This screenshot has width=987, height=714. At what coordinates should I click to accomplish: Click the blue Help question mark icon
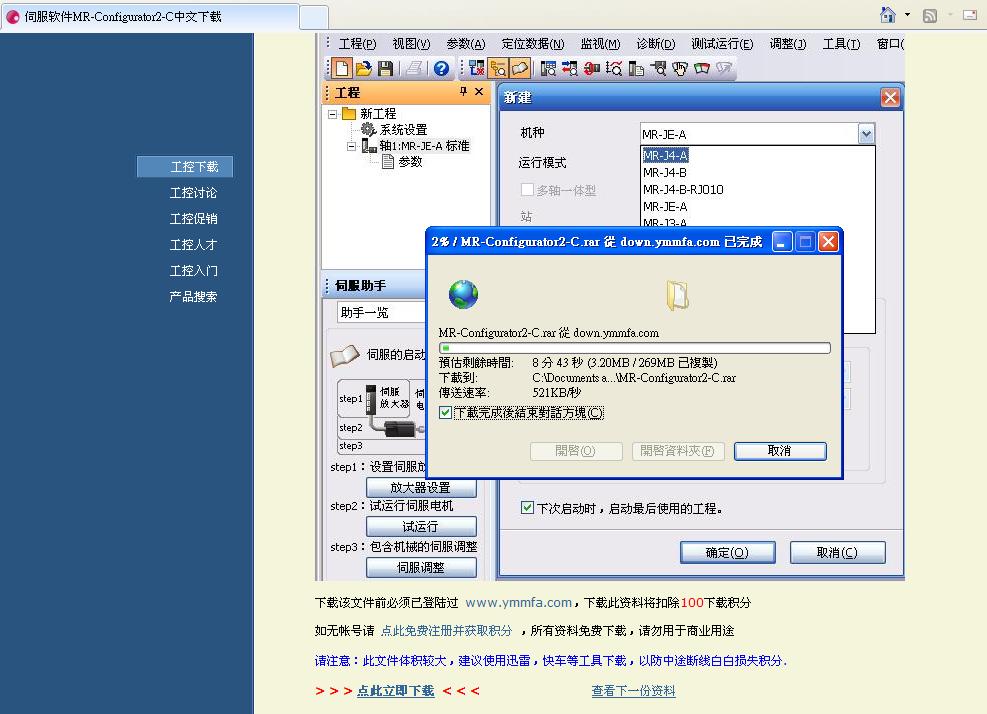coord(441,69)
